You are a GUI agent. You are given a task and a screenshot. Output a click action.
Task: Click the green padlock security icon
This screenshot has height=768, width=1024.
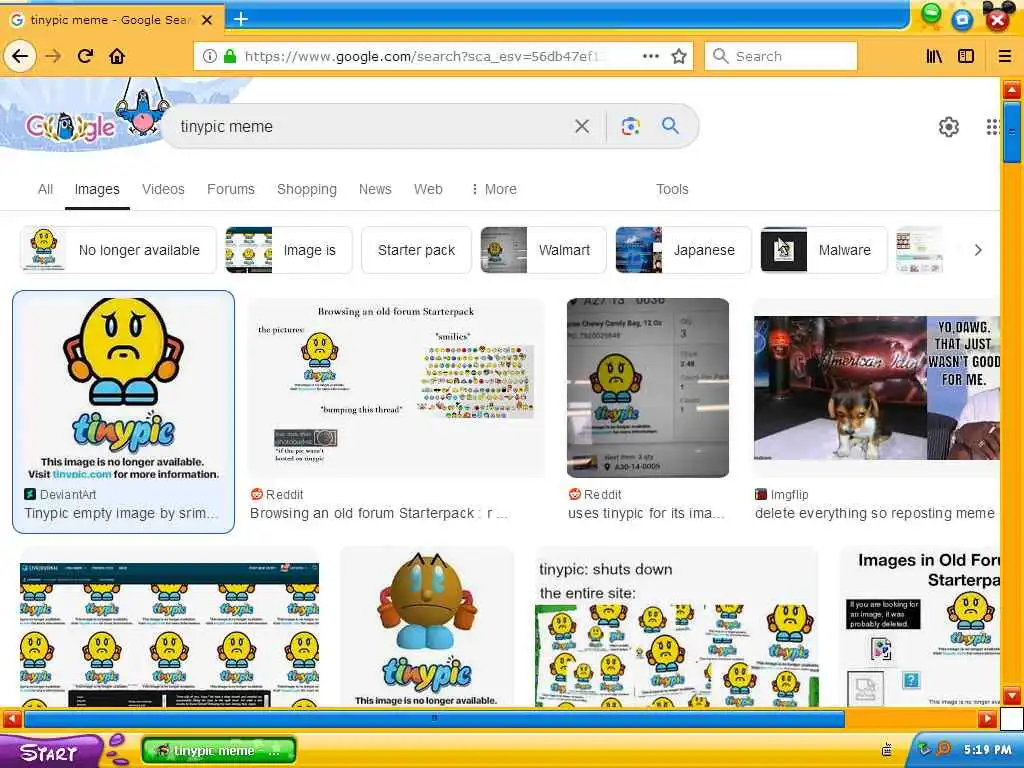pos(230,56)
